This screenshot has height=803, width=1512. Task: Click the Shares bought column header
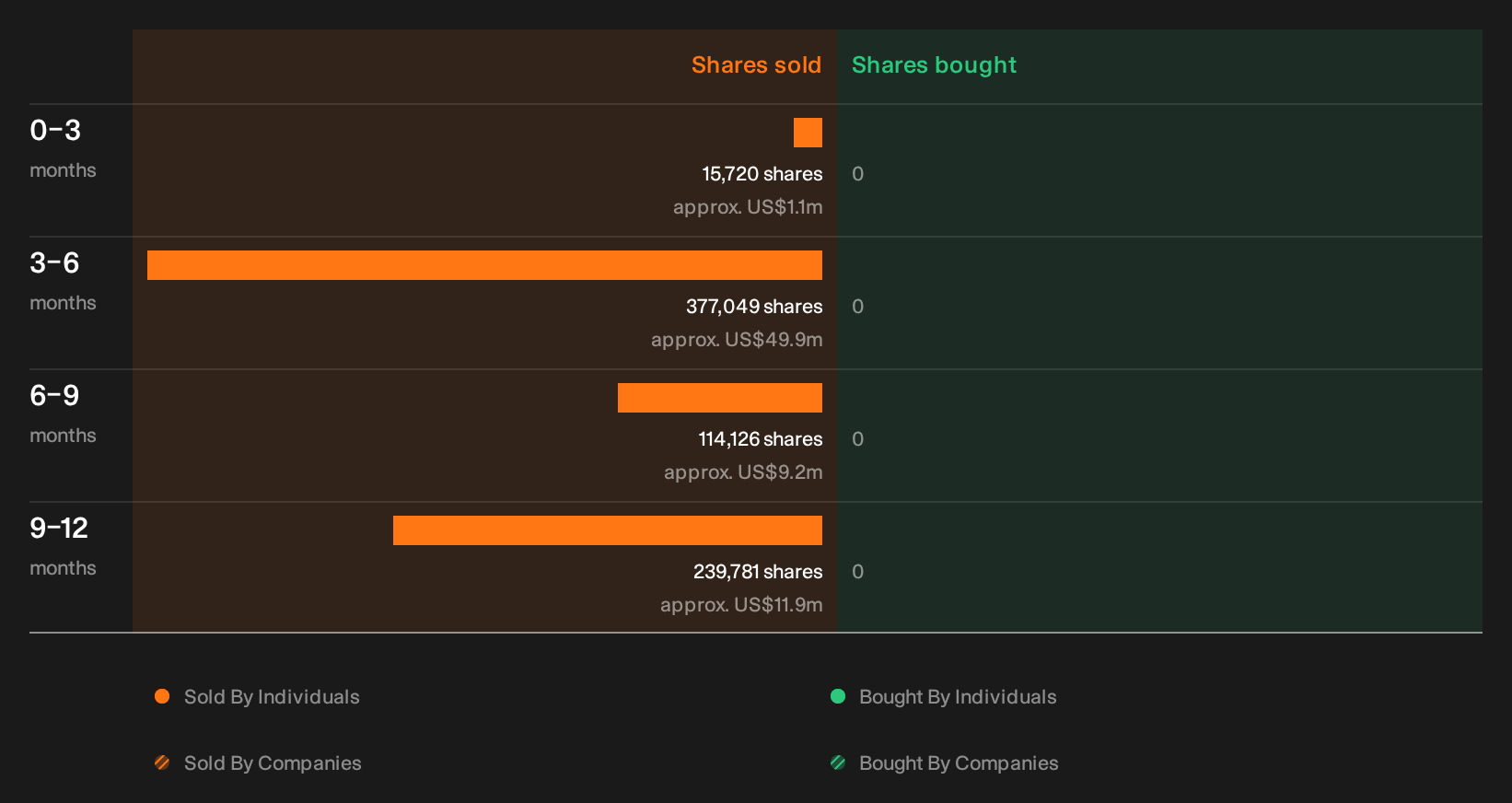click(x=934, y=65)
